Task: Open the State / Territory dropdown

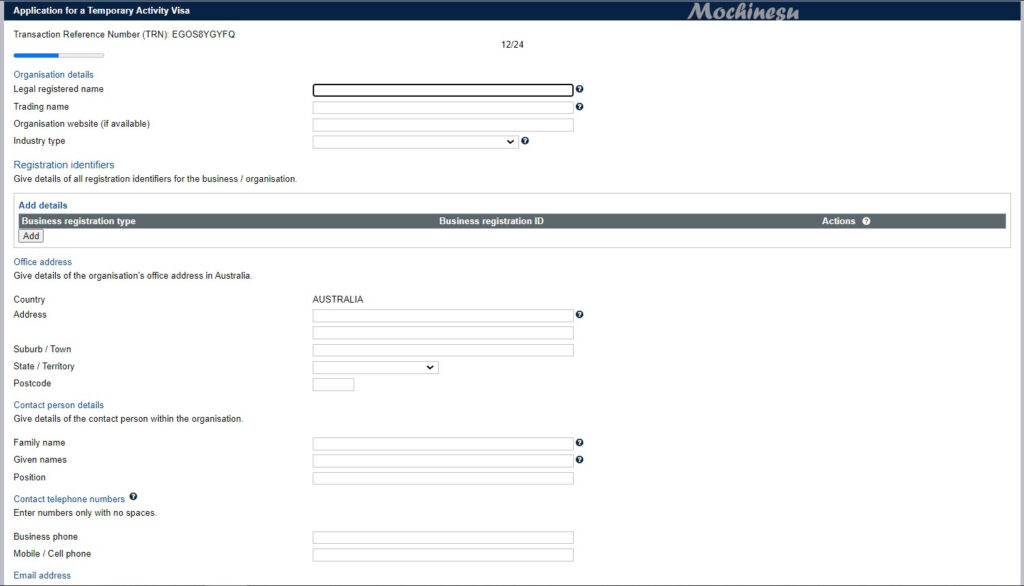Action: coord(376,367)
